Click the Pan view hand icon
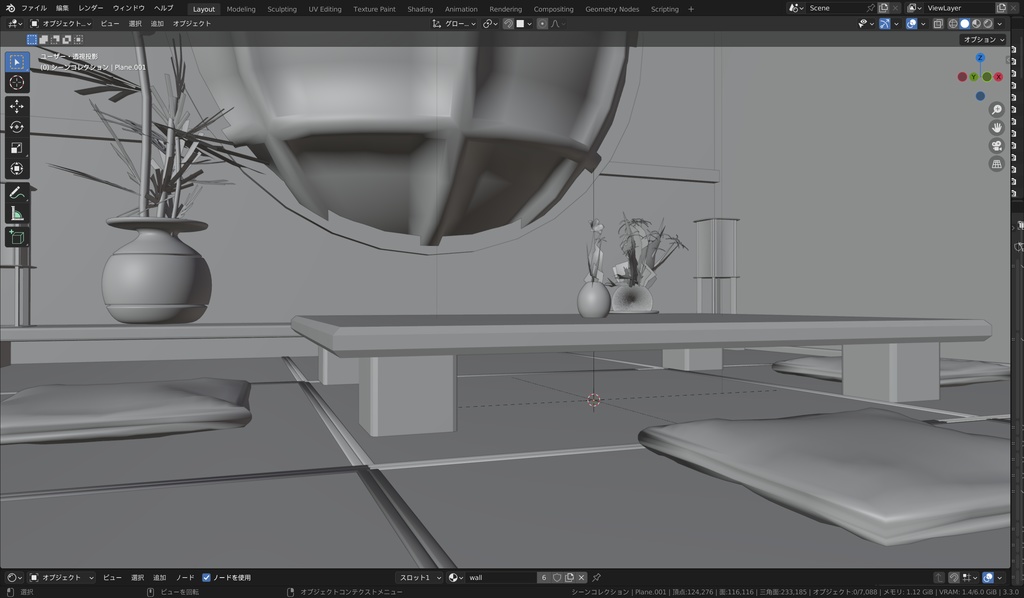Viewport: 1024px width, 598px height. click(x=997, y=127)
